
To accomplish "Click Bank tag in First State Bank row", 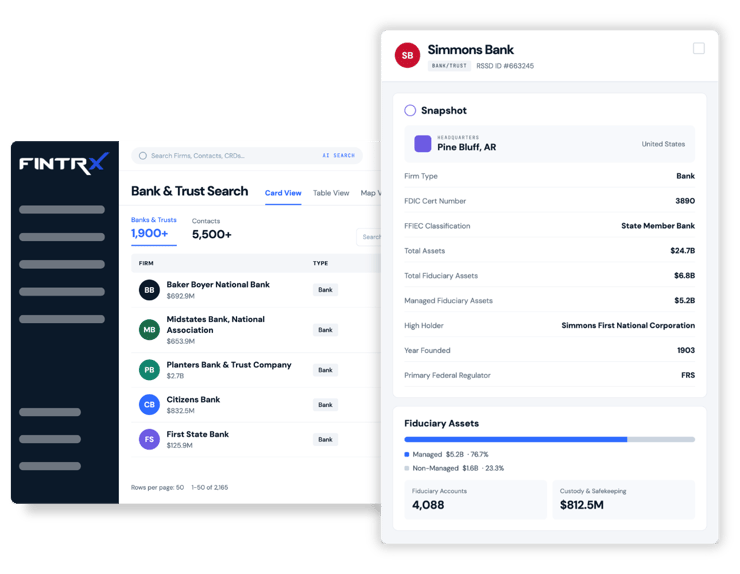I will (325, 439).
